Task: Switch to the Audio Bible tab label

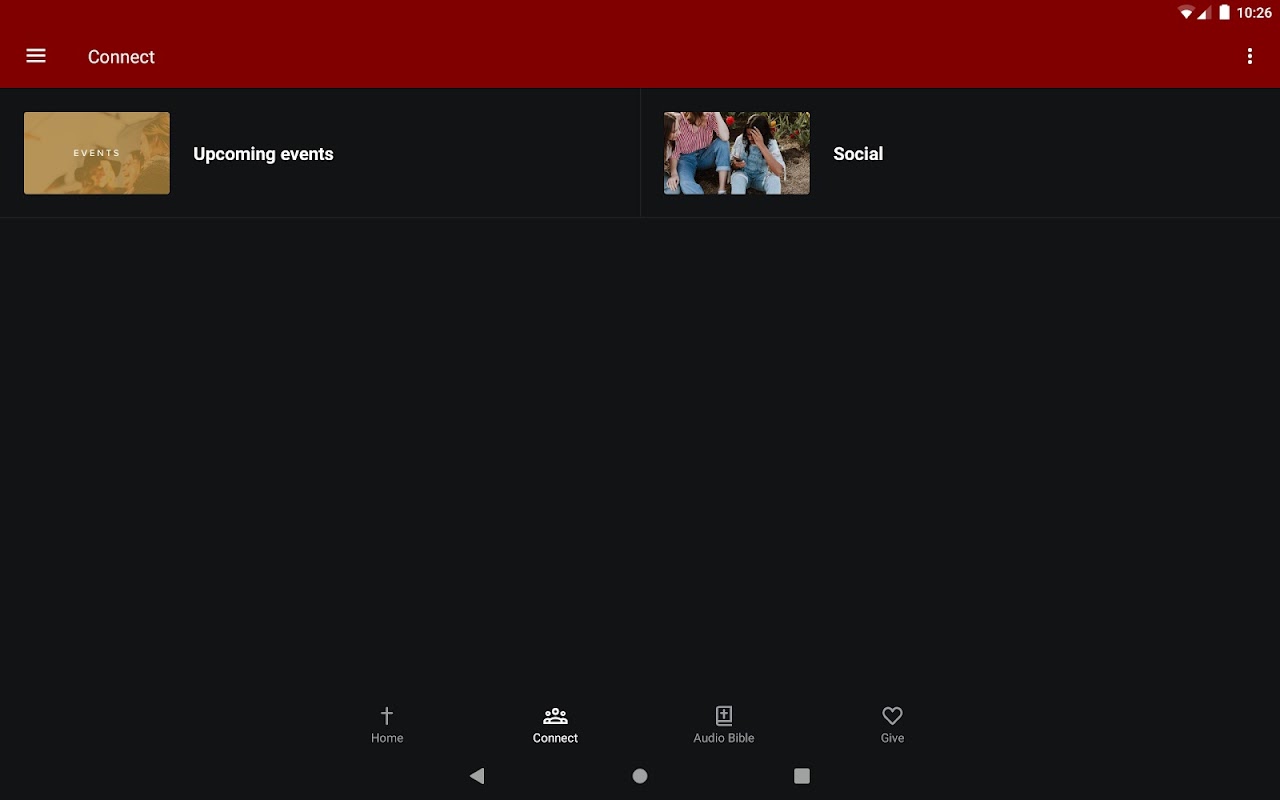Action: tap(724, 738)
